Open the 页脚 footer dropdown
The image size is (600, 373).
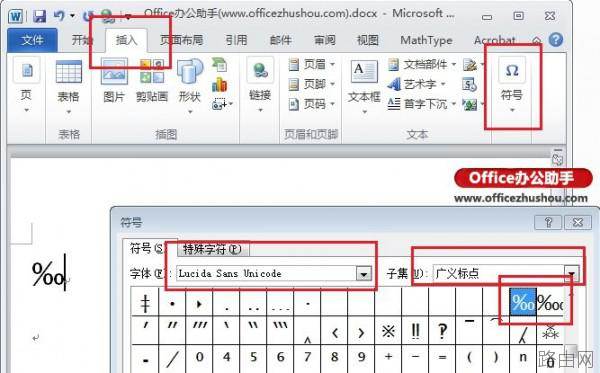point(311,84)
